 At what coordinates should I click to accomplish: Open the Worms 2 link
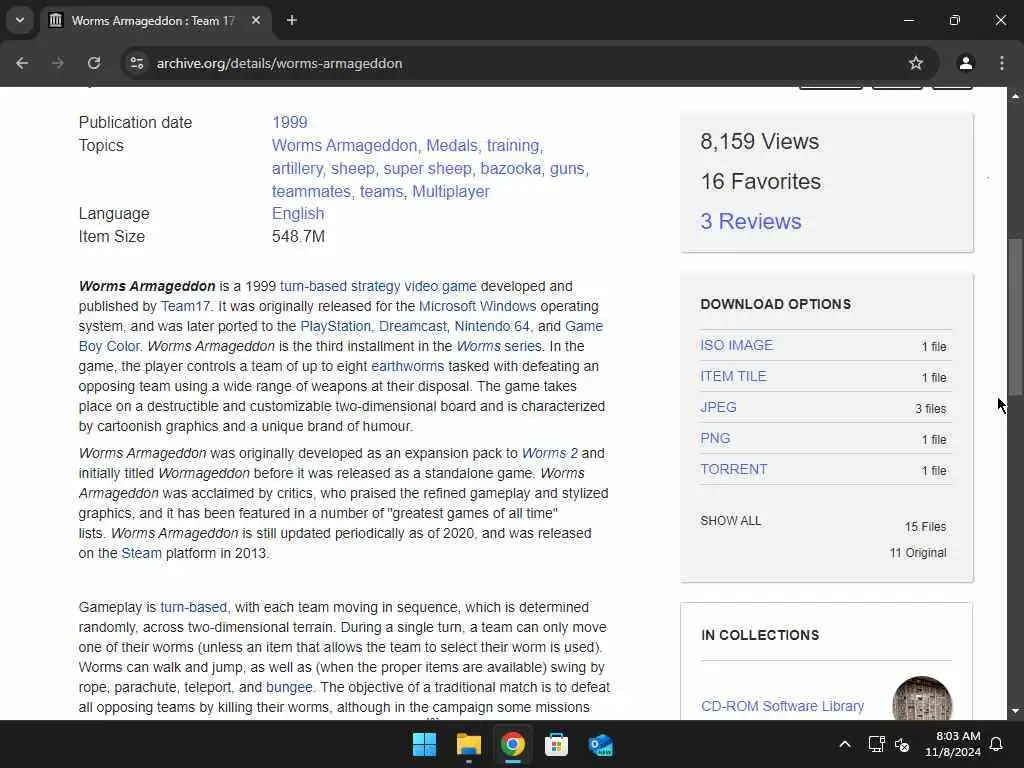549,453
